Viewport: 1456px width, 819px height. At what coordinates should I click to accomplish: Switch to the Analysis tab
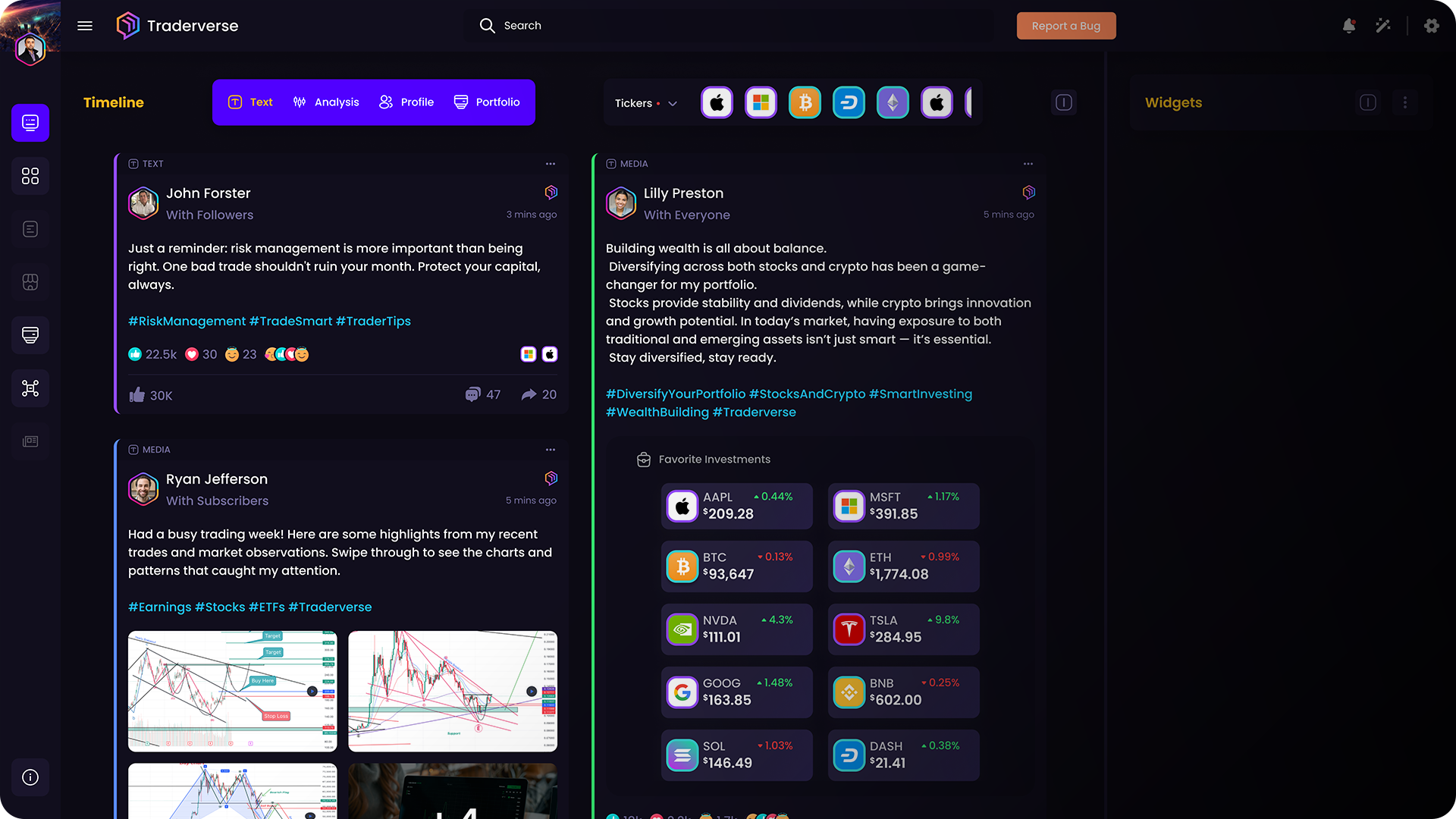pos(326,102)
